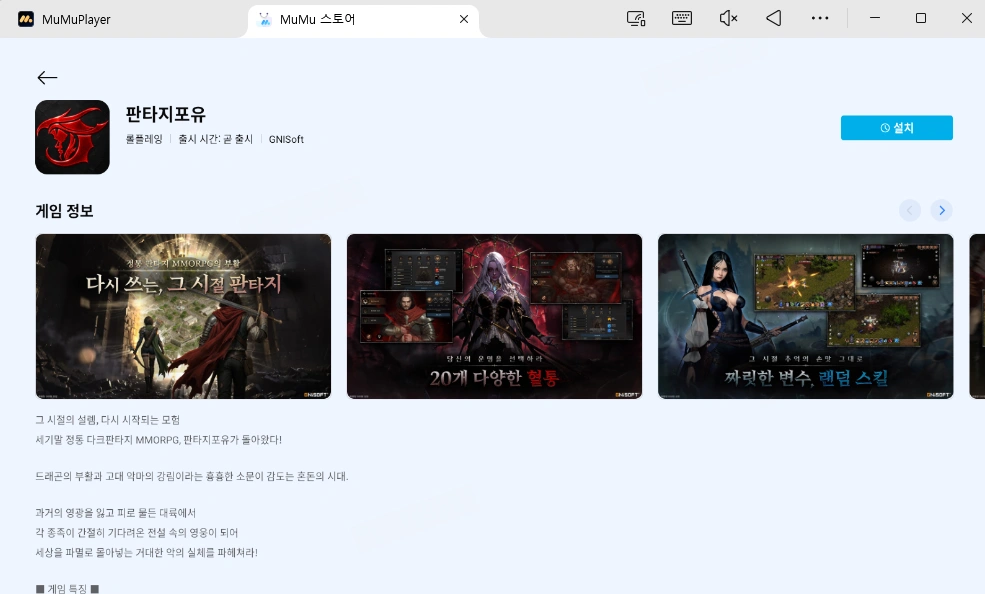The height and width of the screenshot is (594, 985).
Task: Click the 롤플레잉 genre label
Action: point(144,139)
